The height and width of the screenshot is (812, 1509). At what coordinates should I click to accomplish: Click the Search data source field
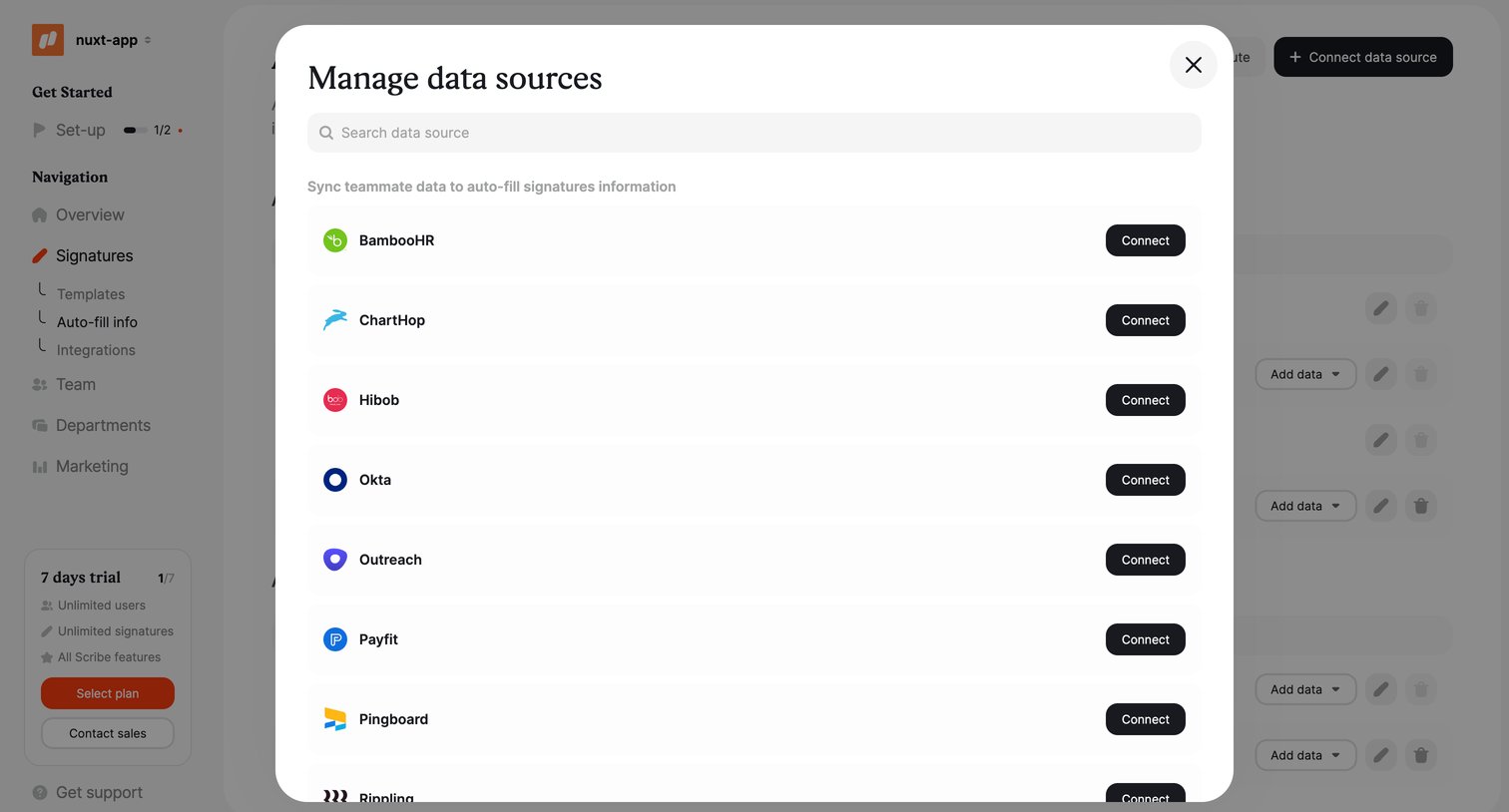tap(754, 133)
